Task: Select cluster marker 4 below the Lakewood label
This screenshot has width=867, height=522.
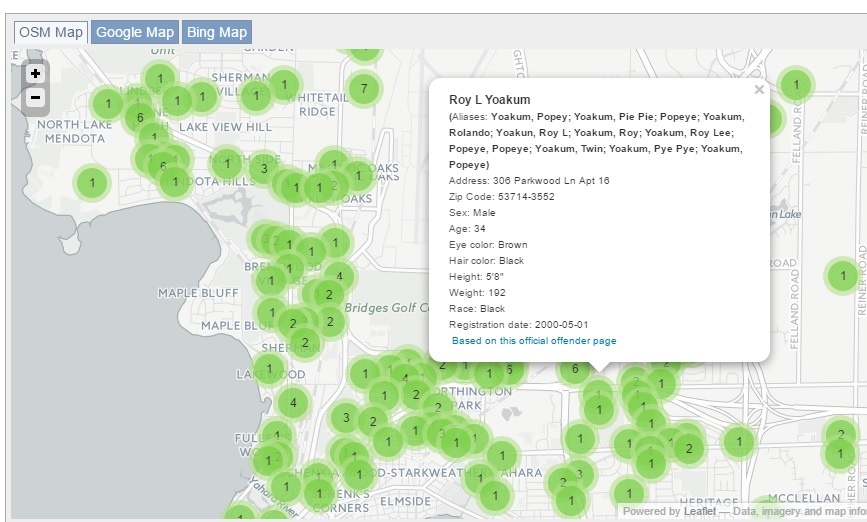Action: point(293,403)
